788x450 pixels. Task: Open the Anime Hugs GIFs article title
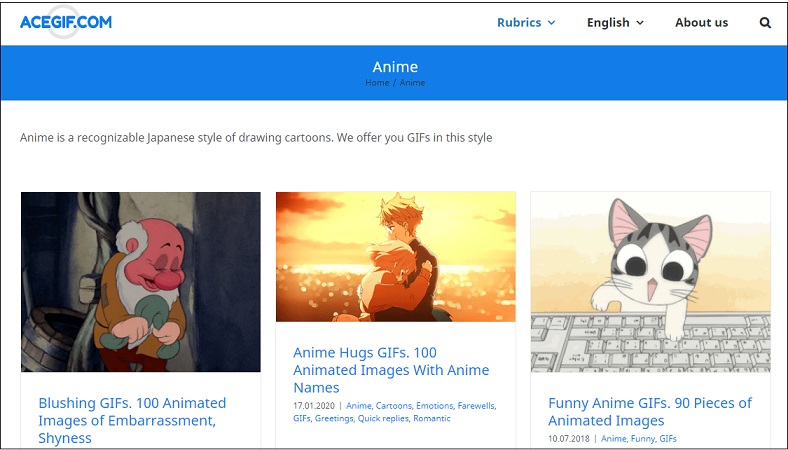click(x=391, y=370)
